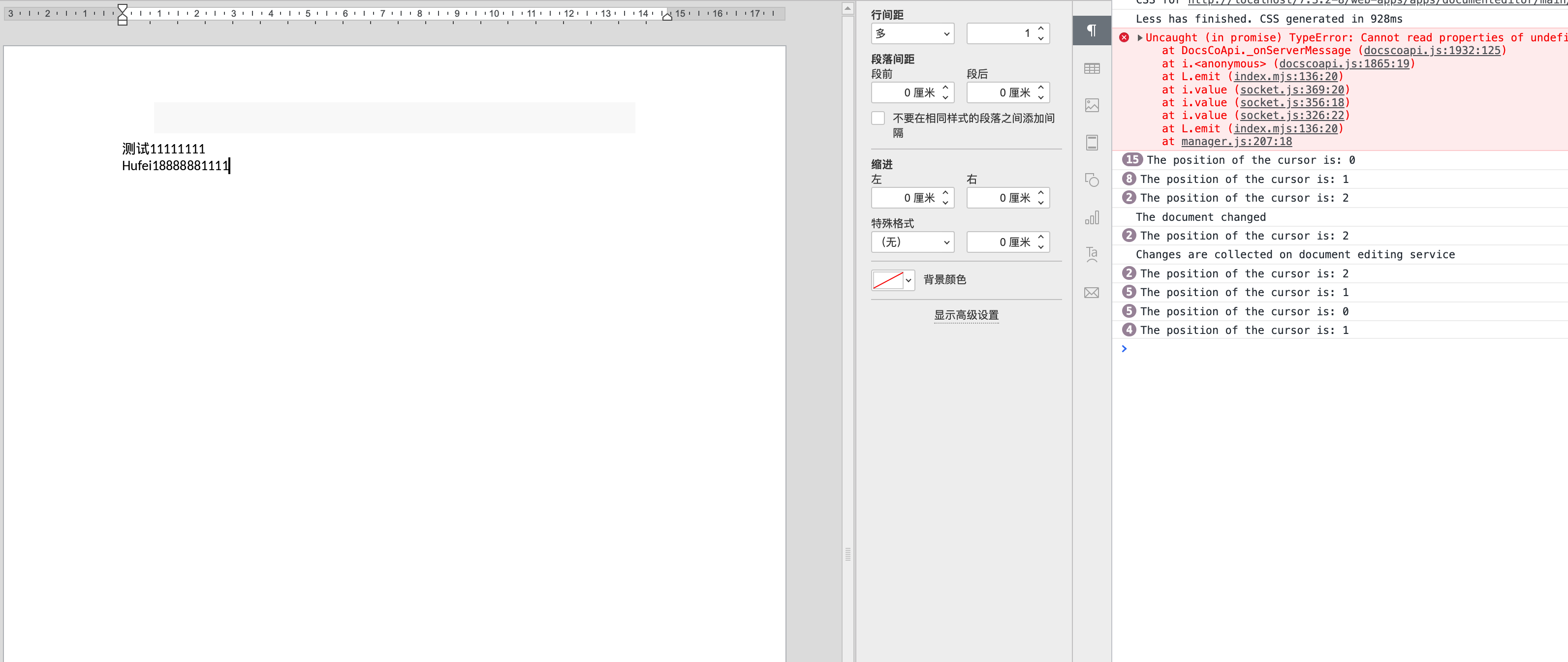This screenshot has width=1568, height=662.
Task: Open the line spacing type dropdown
Action: point(912,33)
